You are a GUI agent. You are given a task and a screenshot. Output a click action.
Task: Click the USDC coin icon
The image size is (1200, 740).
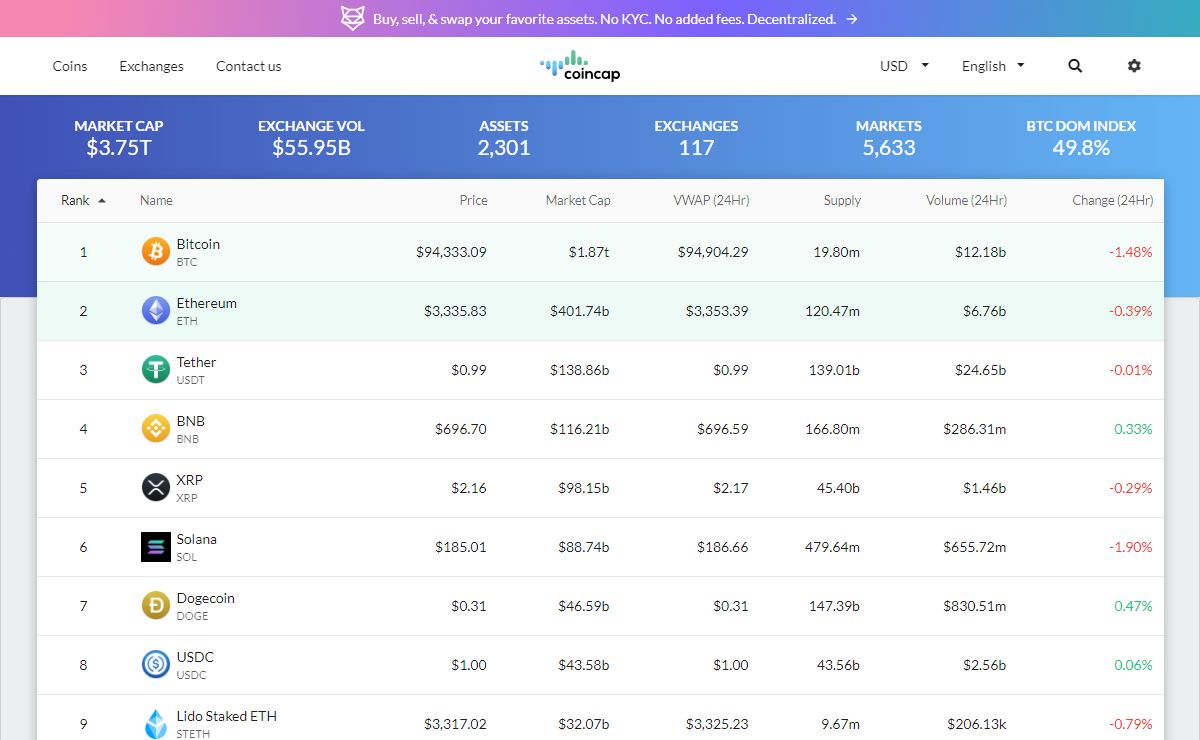(x=155, y=665)
